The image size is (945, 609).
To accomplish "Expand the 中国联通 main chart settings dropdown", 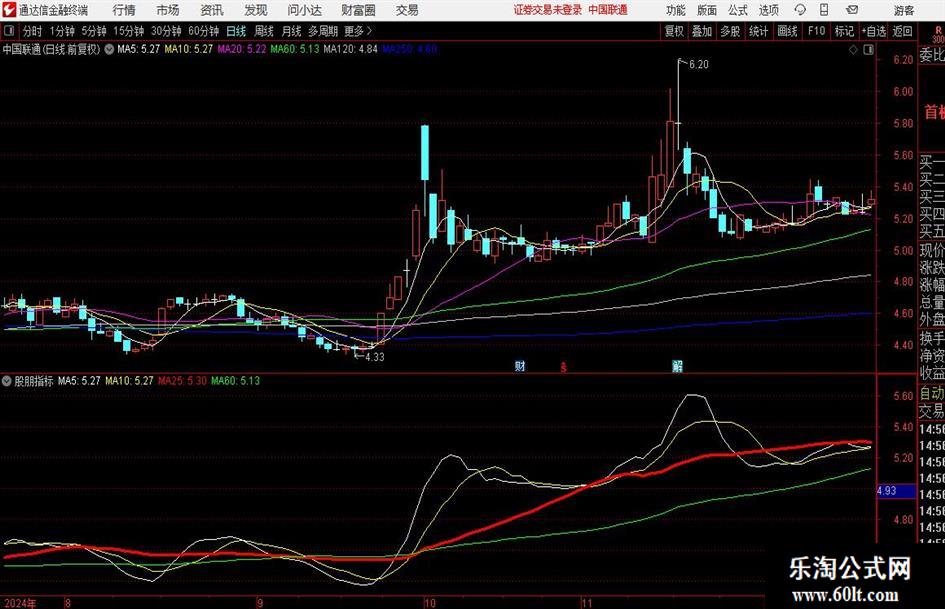I will 109,49.
